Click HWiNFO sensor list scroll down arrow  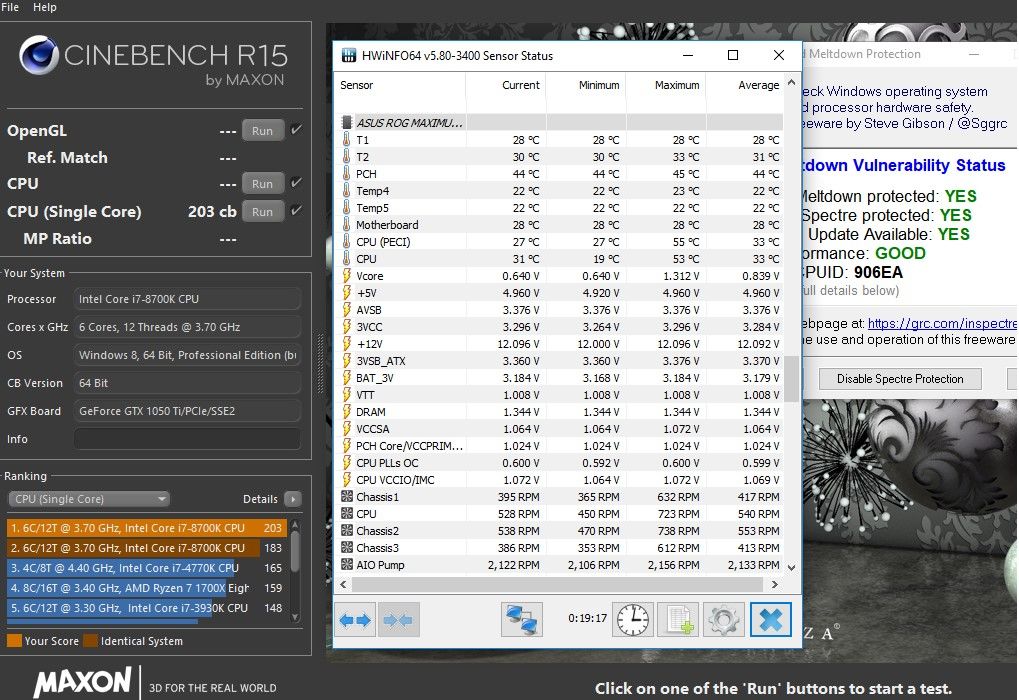792,567
